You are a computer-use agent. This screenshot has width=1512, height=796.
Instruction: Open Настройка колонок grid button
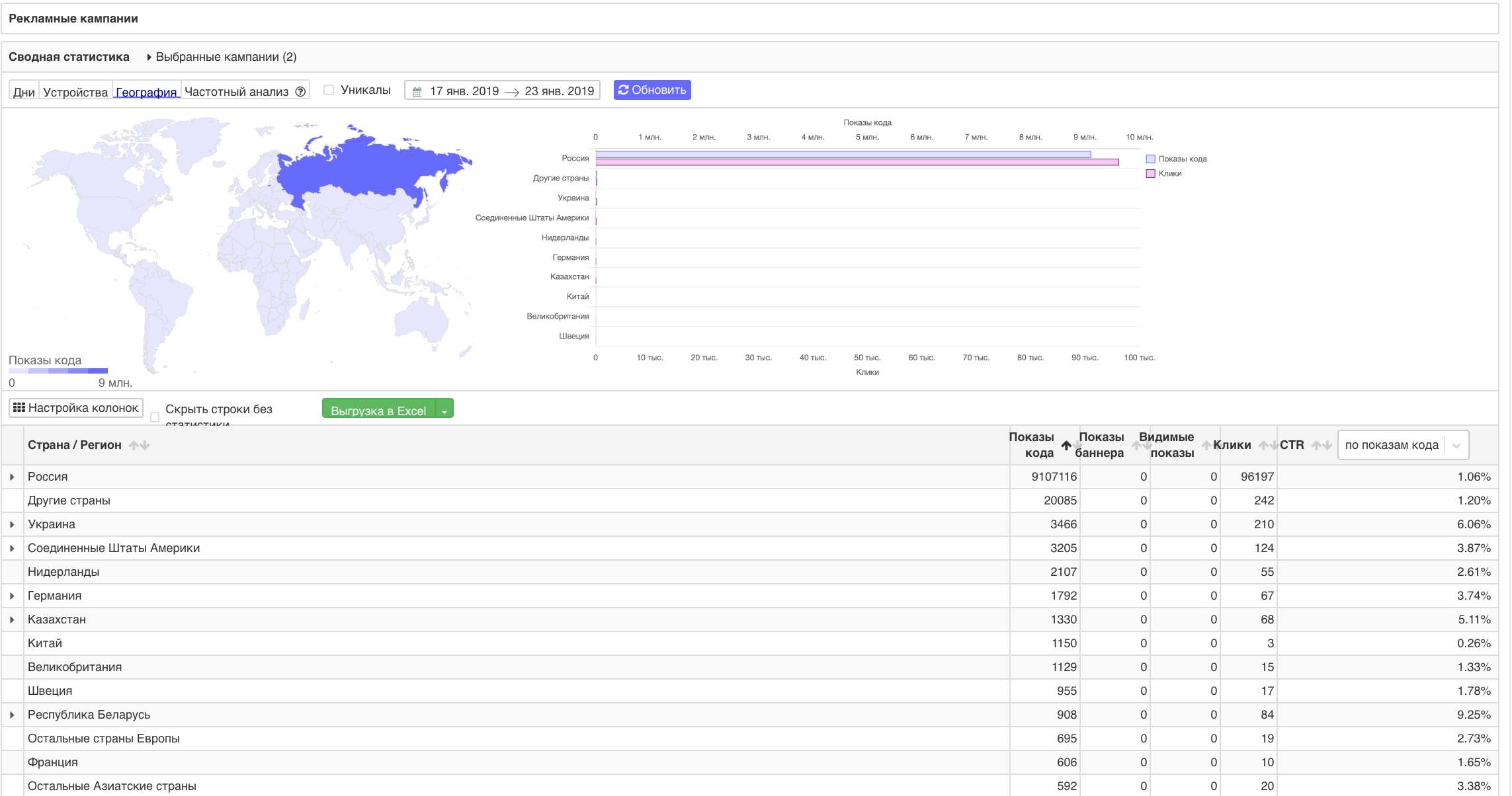[76, 408]
